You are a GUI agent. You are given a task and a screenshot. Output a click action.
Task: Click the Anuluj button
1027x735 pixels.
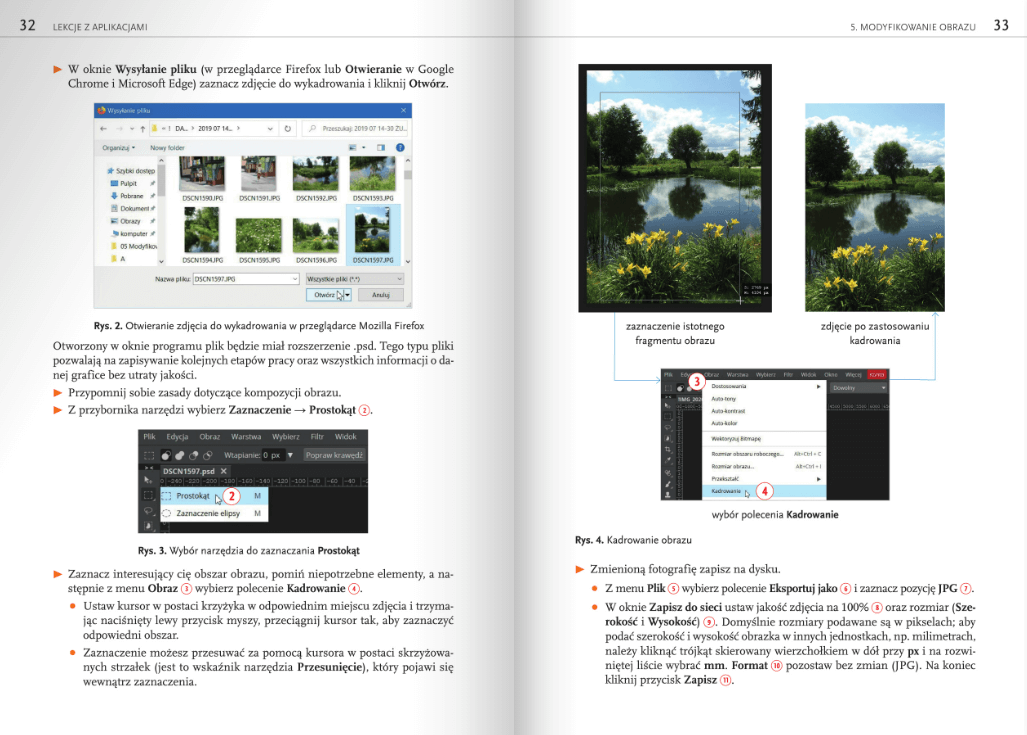tap(381, 295)
